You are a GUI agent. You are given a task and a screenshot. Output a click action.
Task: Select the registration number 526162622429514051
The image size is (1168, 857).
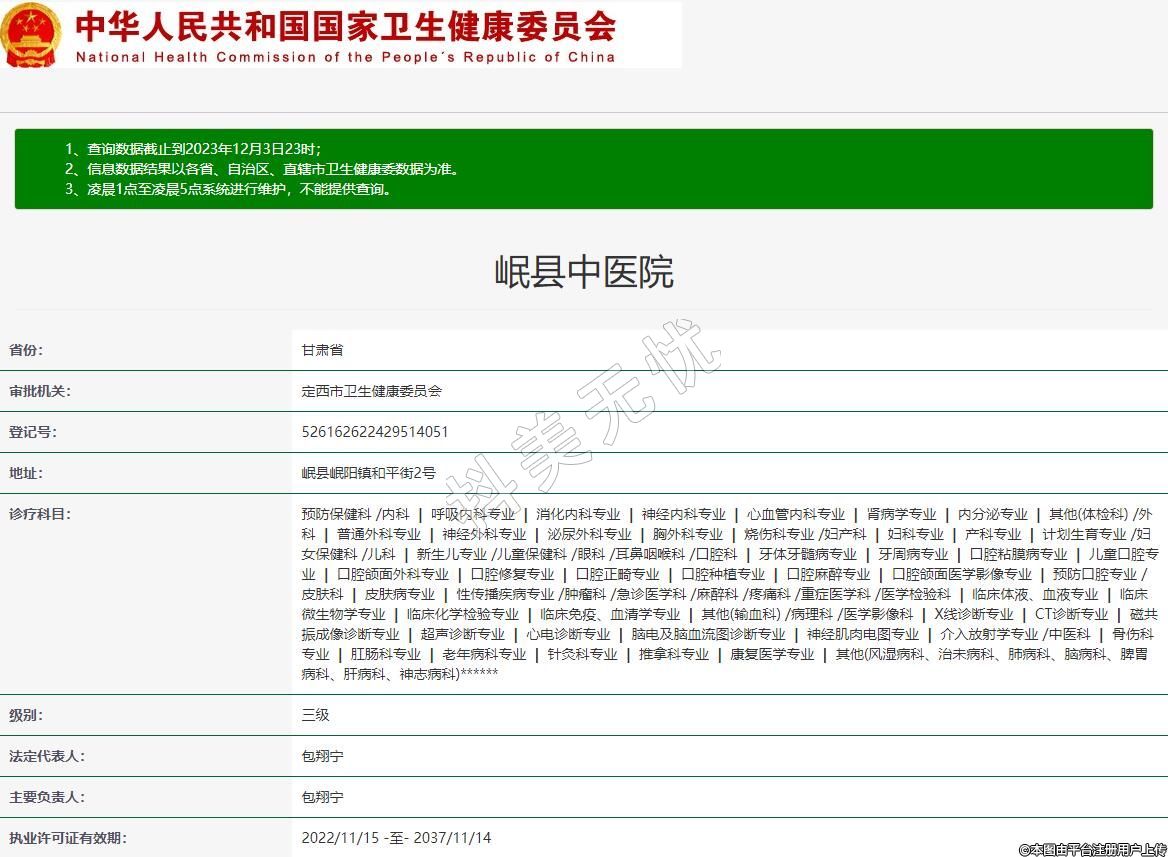[x=374, y=432]
